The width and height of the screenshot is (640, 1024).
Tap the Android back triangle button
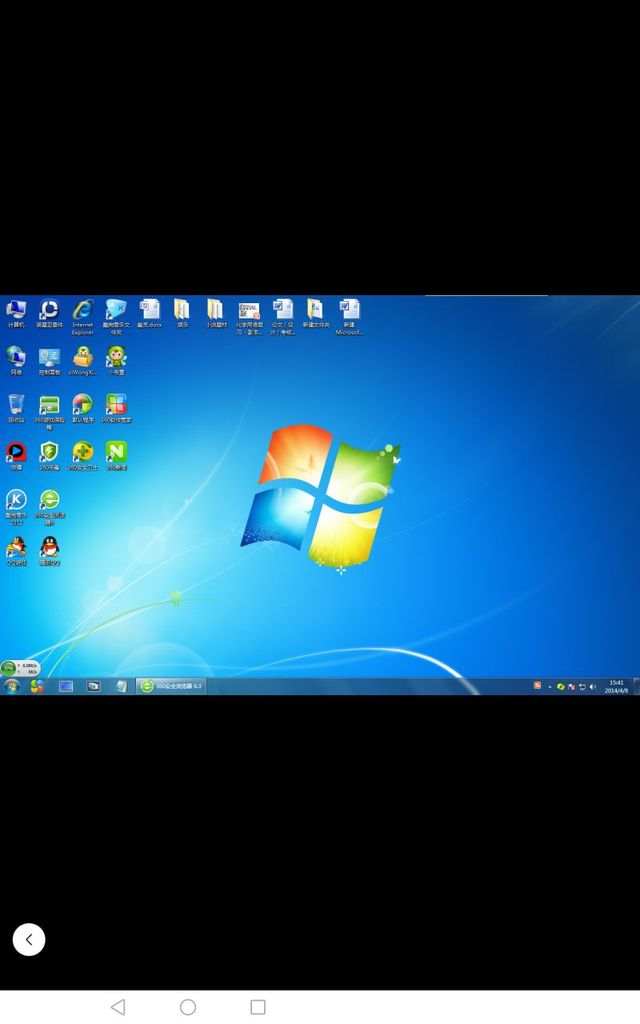118,1007
